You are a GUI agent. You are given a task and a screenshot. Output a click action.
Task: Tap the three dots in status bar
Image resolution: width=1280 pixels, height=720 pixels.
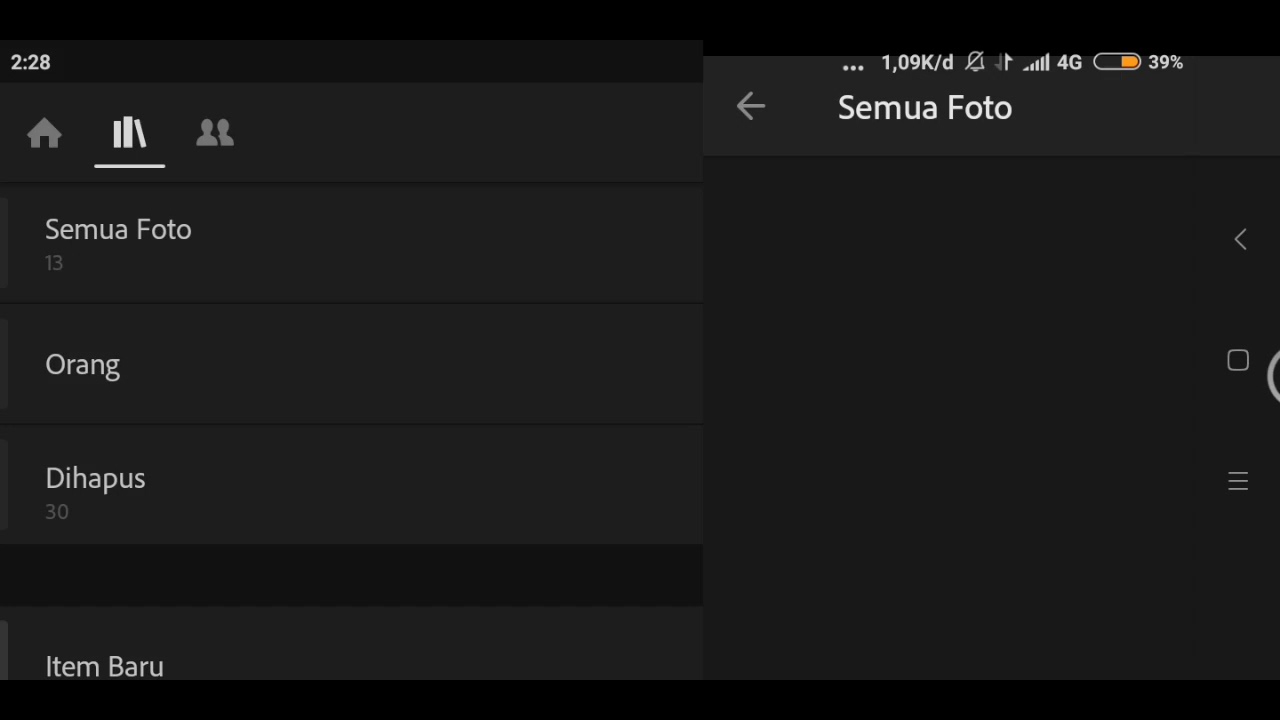click(853, 68)
